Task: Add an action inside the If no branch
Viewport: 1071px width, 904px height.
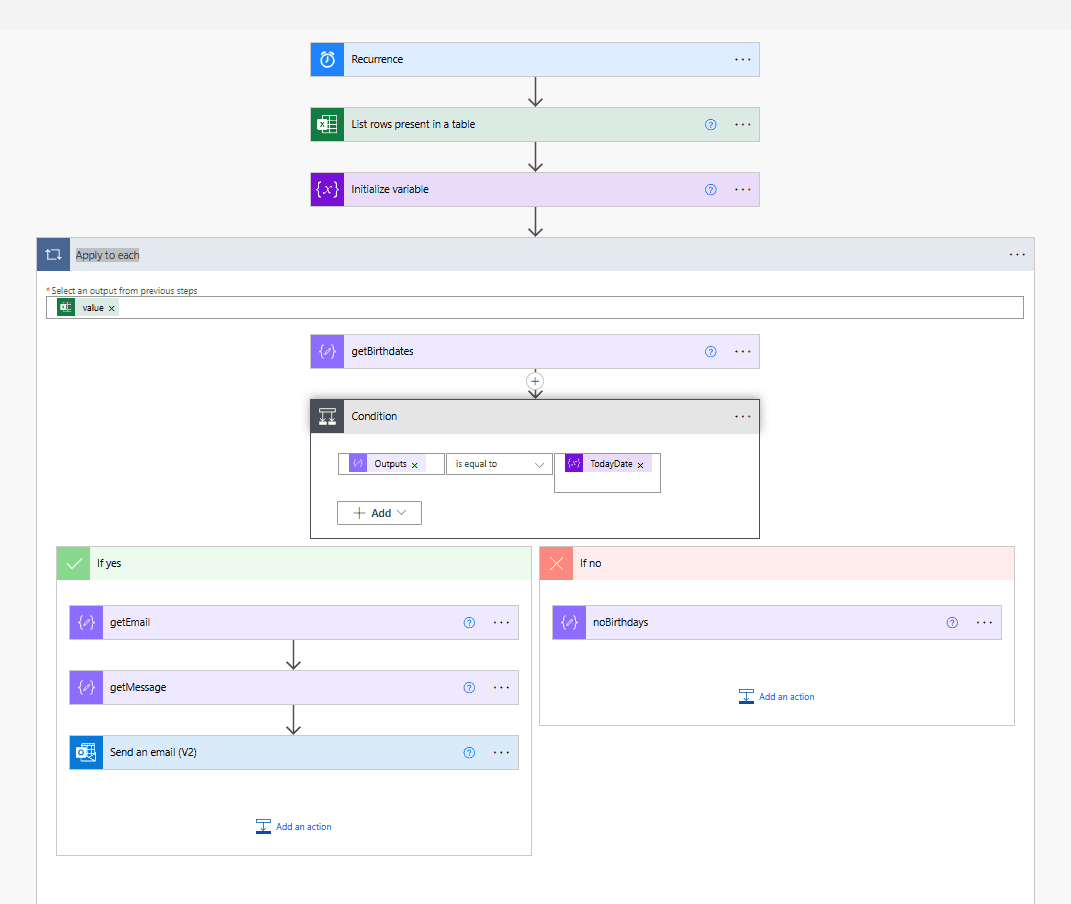Action: pyautogui.click(x=777, y=696)
